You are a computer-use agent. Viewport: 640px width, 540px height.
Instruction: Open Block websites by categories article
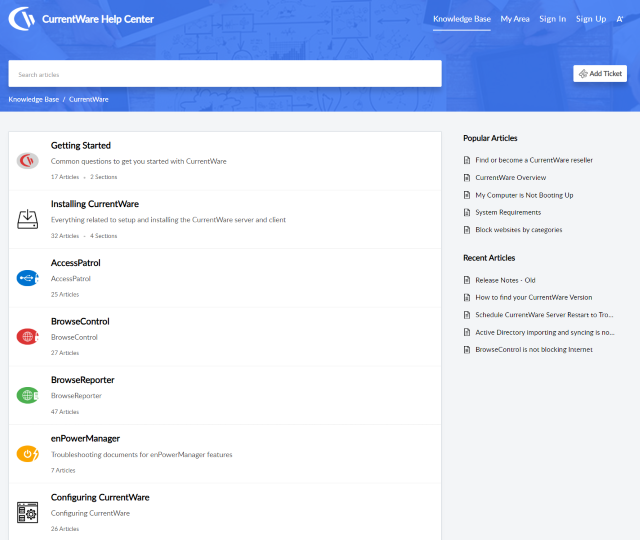coord(519,230)
